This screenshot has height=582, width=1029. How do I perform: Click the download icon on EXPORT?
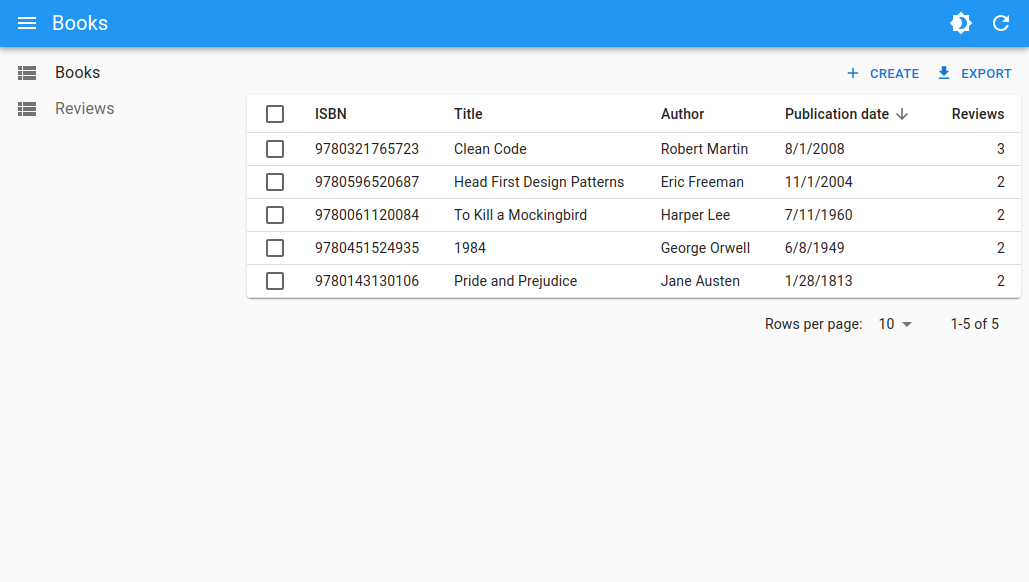pyautogui.click(x=942, y=73)
